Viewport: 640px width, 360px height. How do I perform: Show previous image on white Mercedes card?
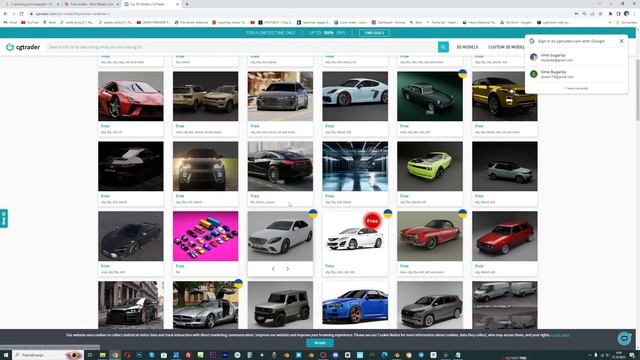(x=273, y=269)
